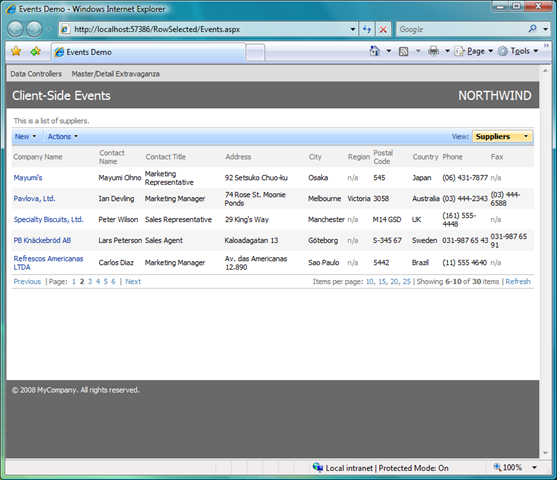The height and width of the screenshot is (480, 557).
Task: Click the magnifier search icon beside Google box
Action: (532, 29)
